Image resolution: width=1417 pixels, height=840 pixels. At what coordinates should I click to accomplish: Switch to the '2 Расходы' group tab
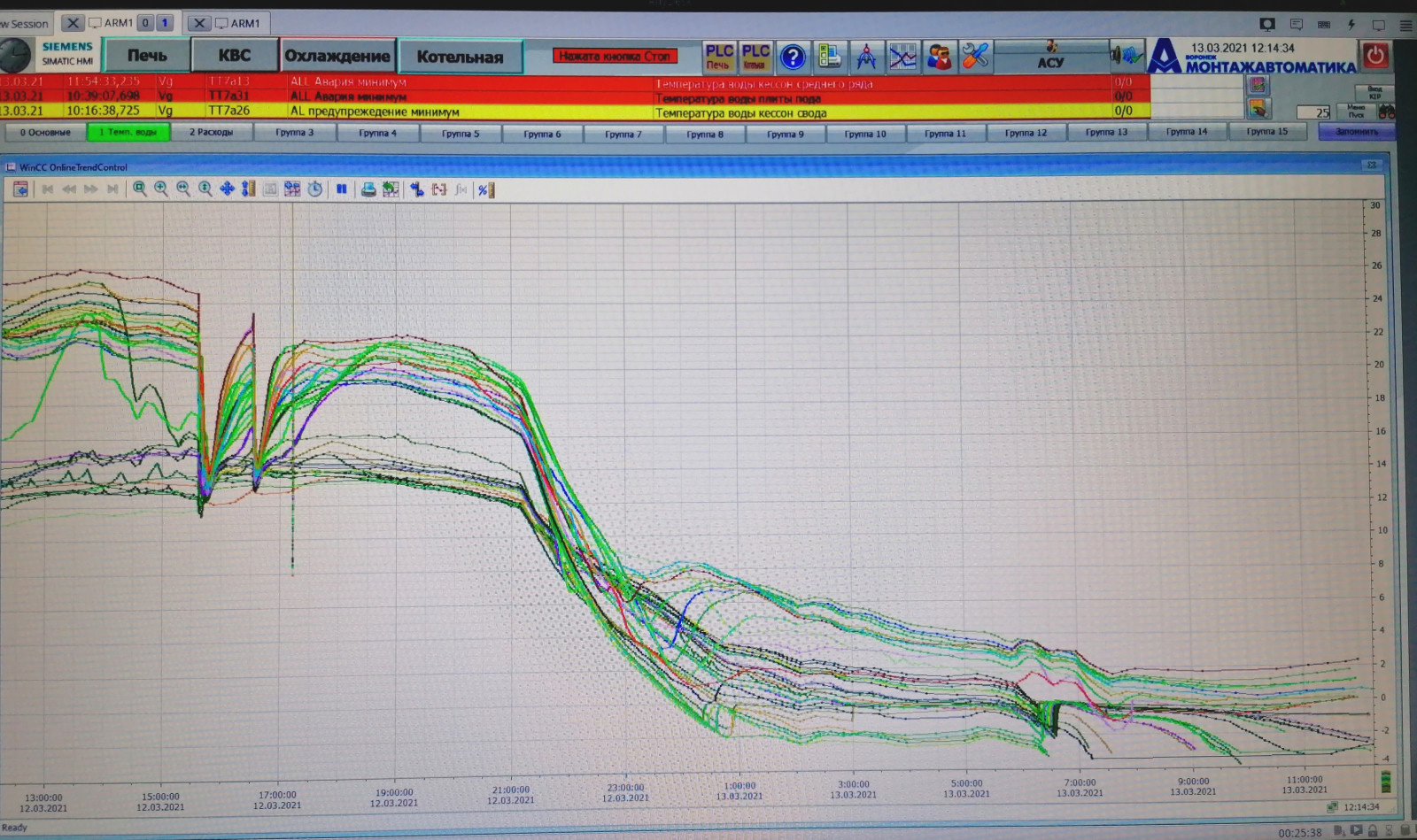211,133
